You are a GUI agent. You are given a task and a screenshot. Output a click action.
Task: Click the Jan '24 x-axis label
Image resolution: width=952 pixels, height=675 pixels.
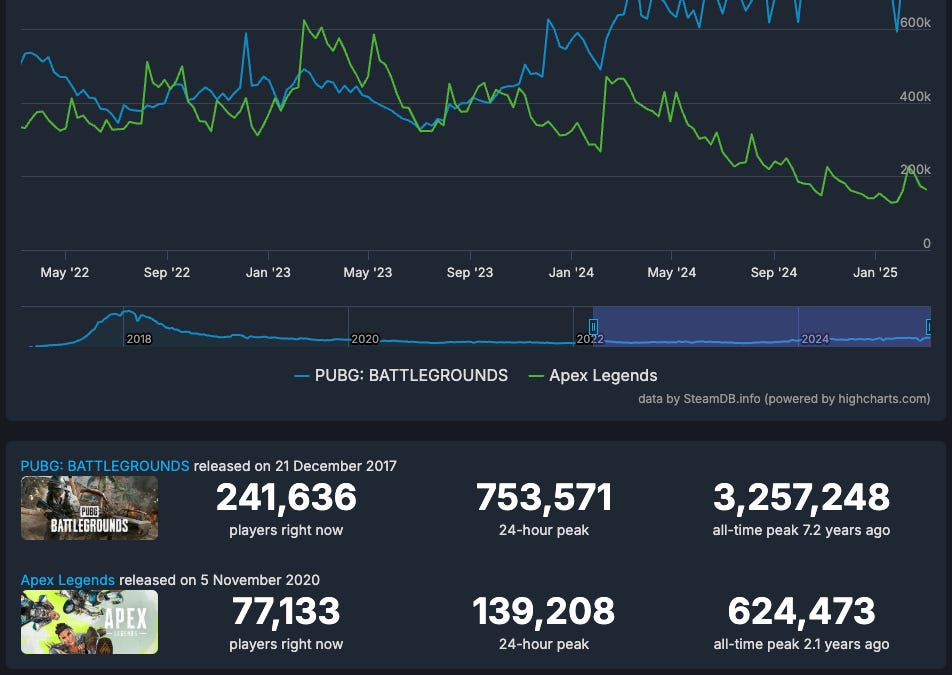[571, 273]
